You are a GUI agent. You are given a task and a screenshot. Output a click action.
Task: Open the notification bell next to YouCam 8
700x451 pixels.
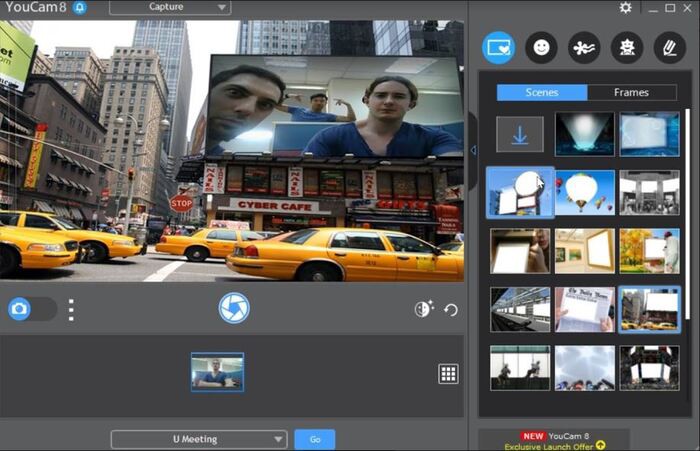pos(79,8)
